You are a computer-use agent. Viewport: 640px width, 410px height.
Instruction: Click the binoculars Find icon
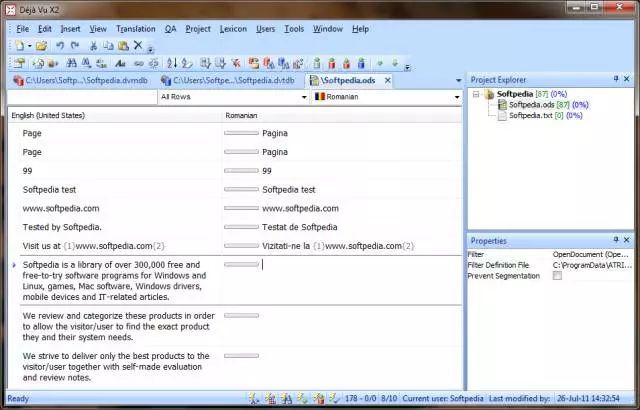click(x=71, y=63)
